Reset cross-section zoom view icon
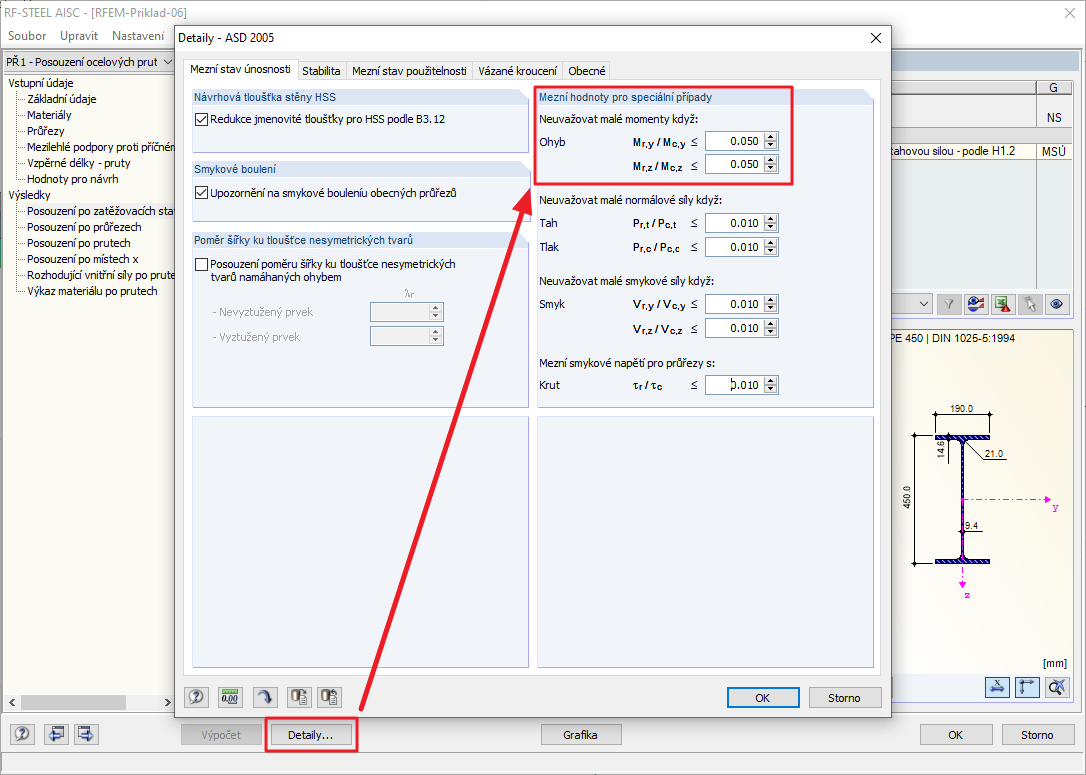This screenshot has height=775, width=1086. (1057, 687)
